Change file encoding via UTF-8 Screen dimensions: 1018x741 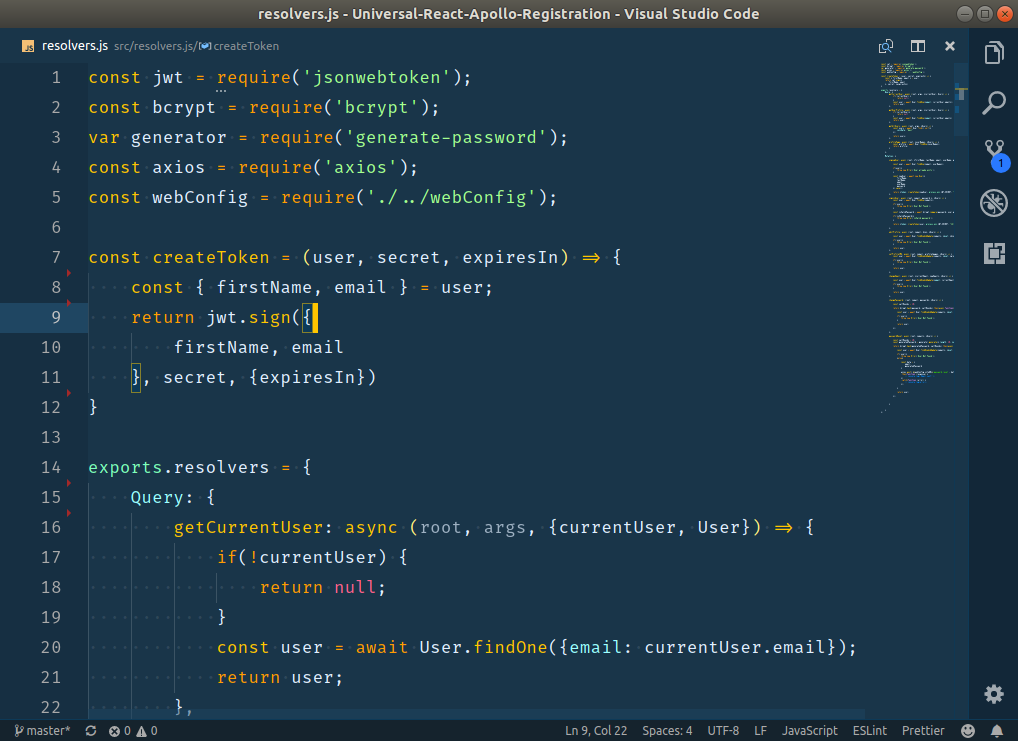point(723,731)
